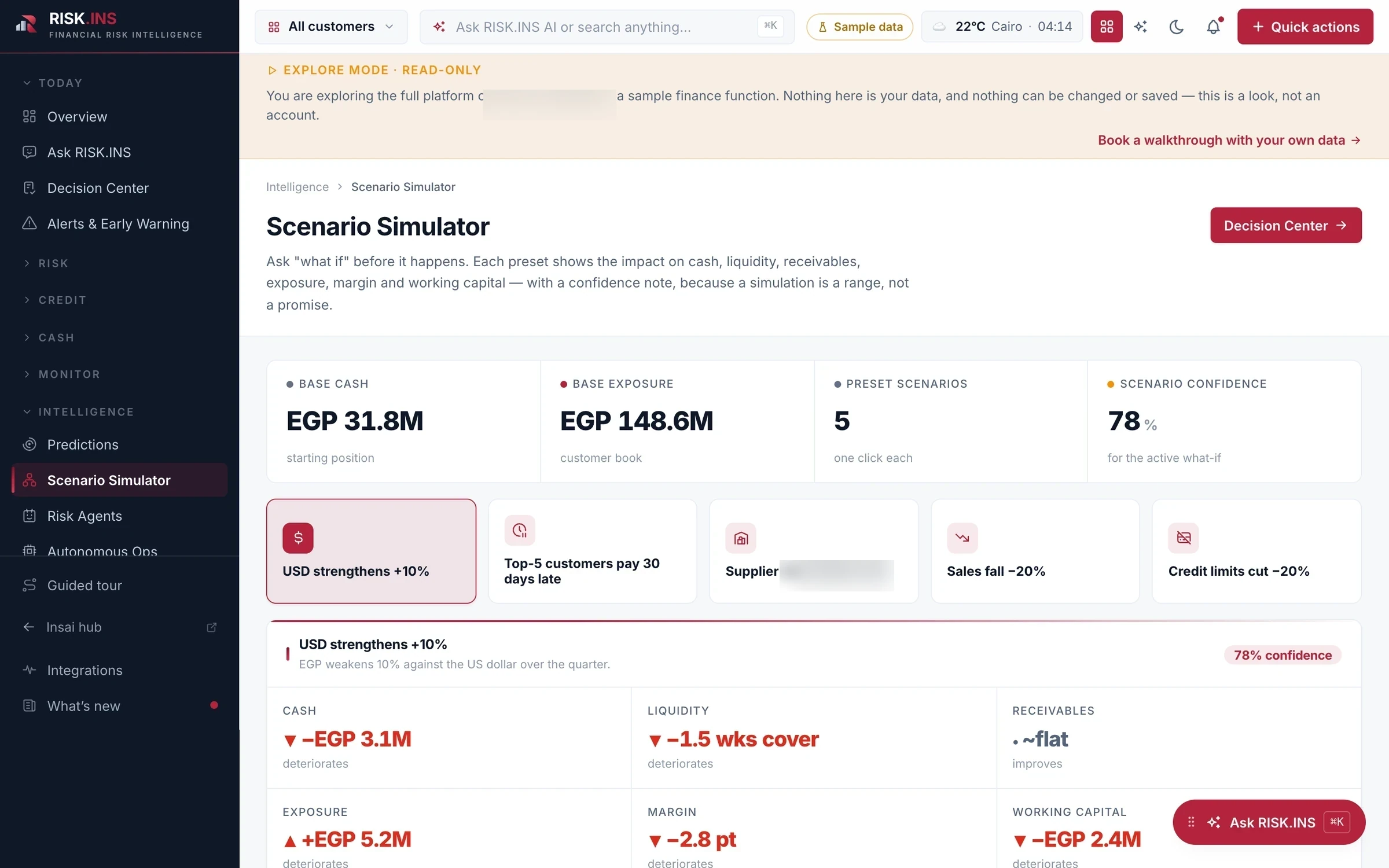Select Scenario Simulator sidebar item

(x=119, y=480)
